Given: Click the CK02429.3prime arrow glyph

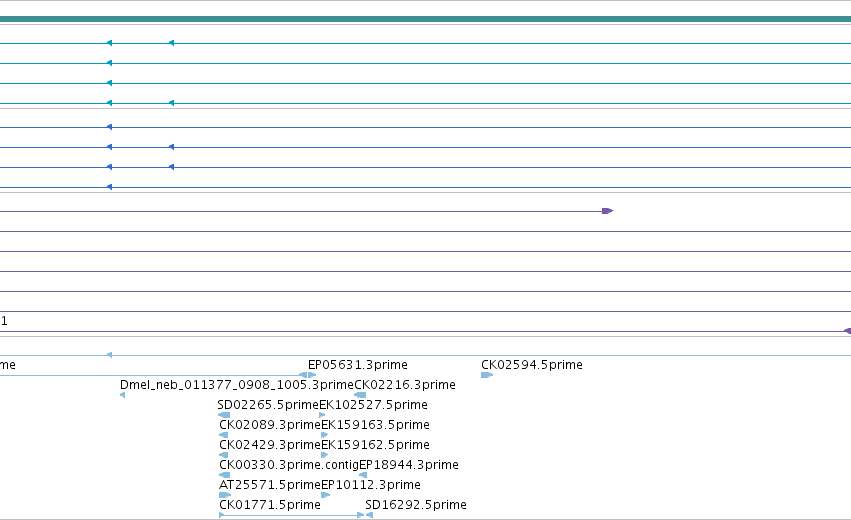Looking at the screenshot, I should pos(224,455).
